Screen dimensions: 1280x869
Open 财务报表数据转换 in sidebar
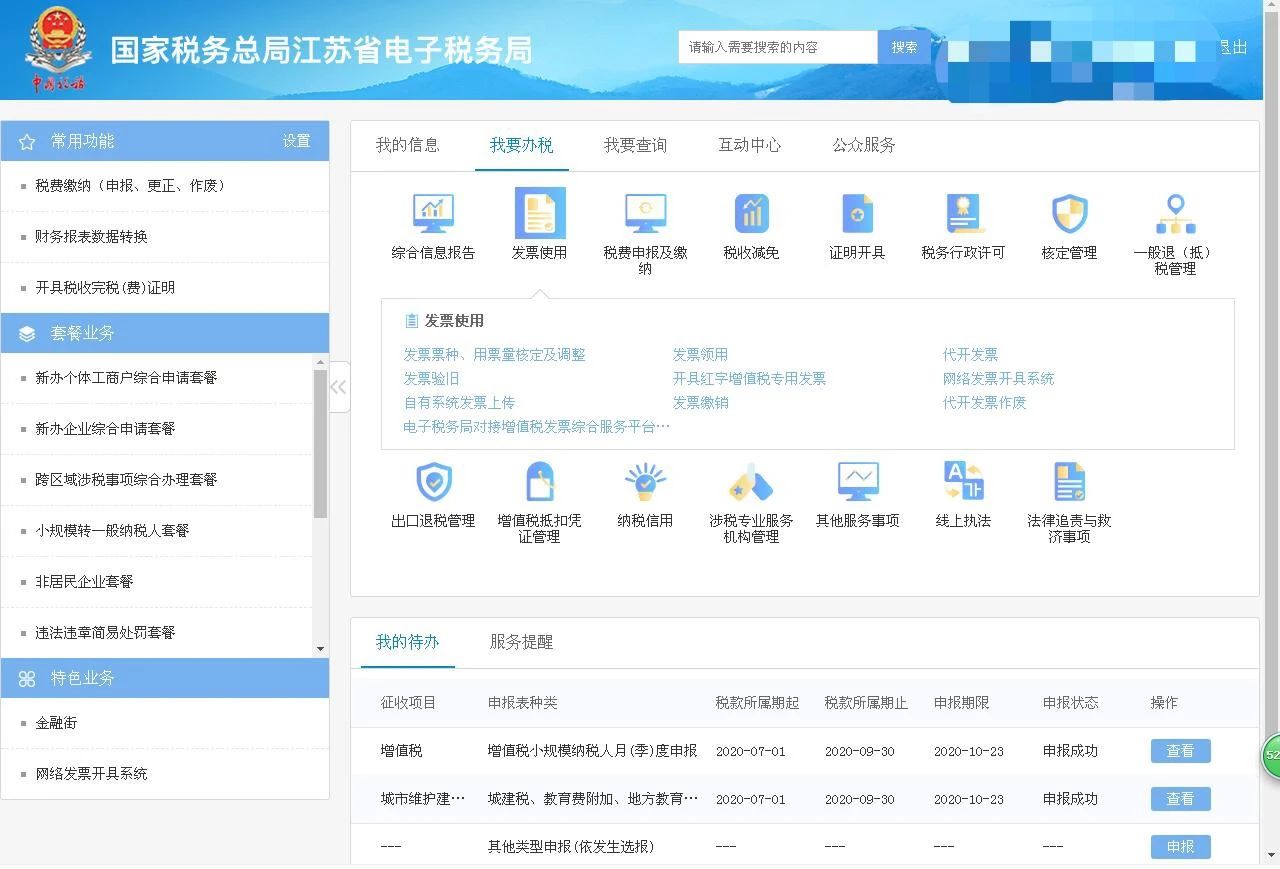(91, 237)
